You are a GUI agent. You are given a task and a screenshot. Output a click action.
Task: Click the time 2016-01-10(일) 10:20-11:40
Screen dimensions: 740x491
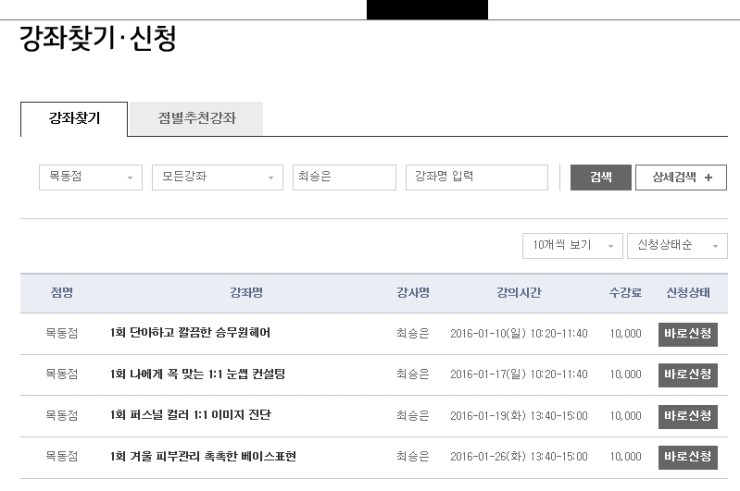coord(519,334)
